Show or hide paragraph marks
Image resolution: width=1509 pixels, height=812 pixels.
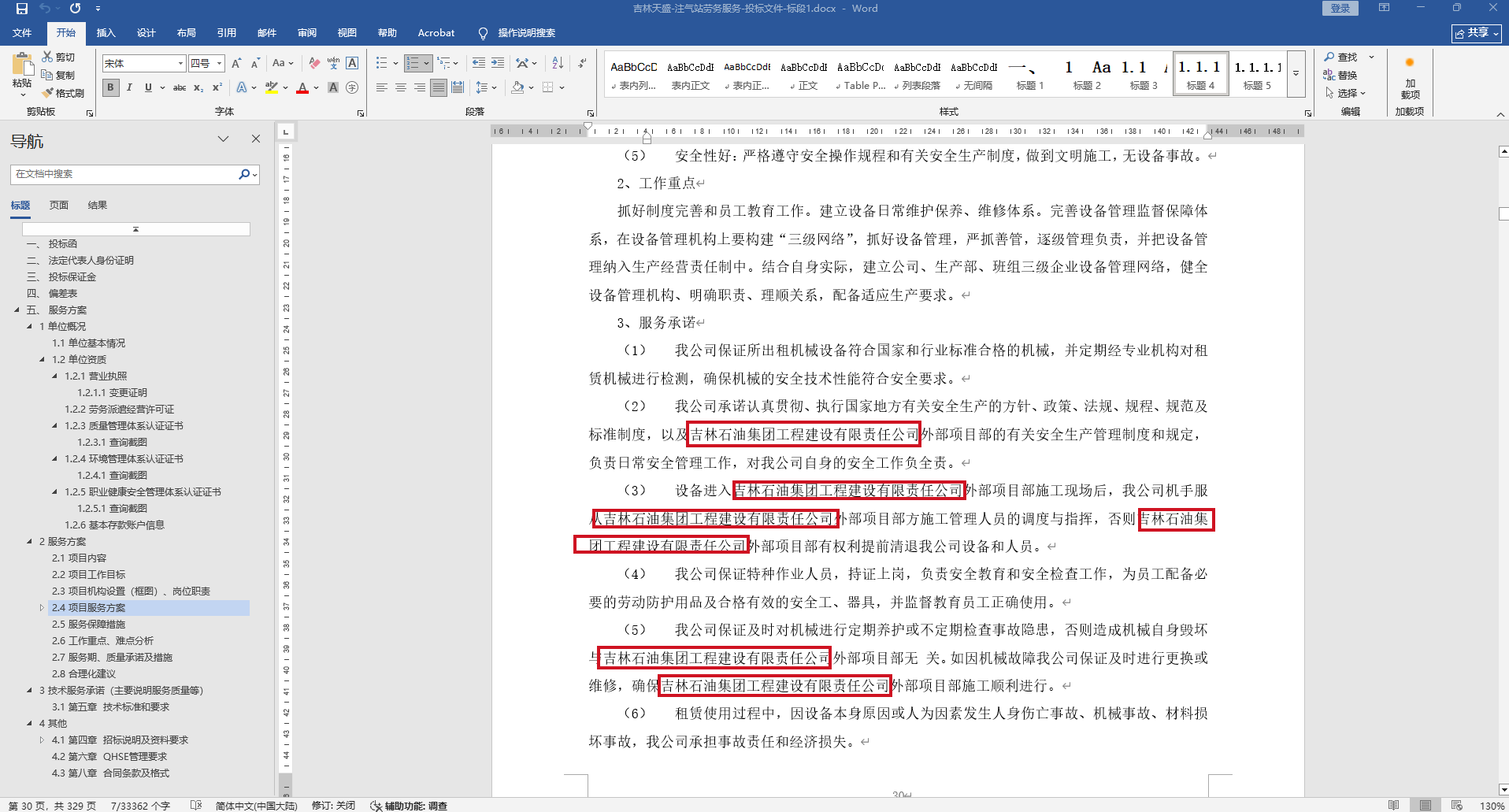[x=582, y=63]
